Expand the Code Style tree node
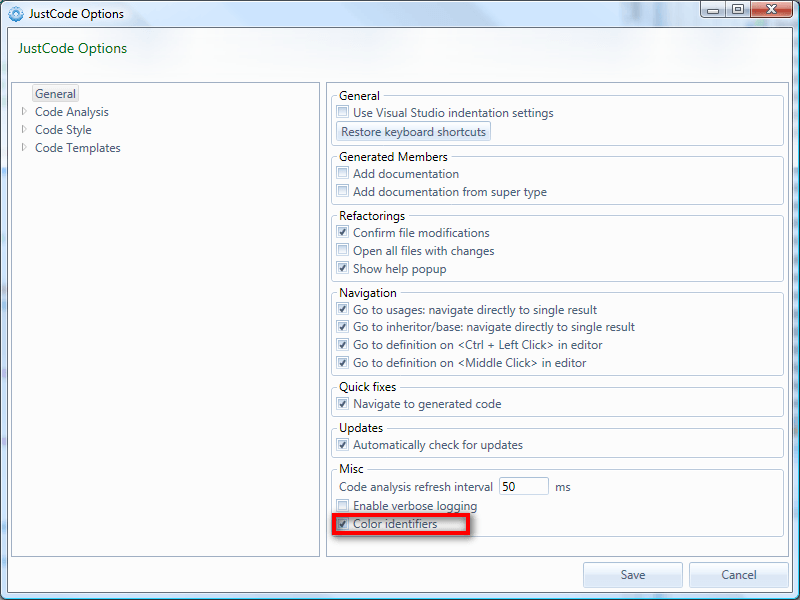This screenshot has width=800, height=600. point(24,129)
